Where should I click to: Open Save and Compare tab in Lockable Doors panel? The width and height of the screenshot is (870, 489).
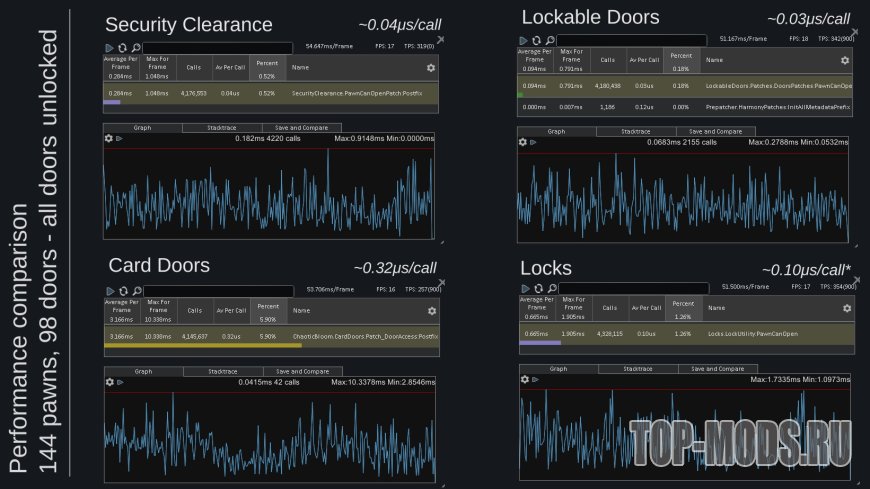(715, 131)
